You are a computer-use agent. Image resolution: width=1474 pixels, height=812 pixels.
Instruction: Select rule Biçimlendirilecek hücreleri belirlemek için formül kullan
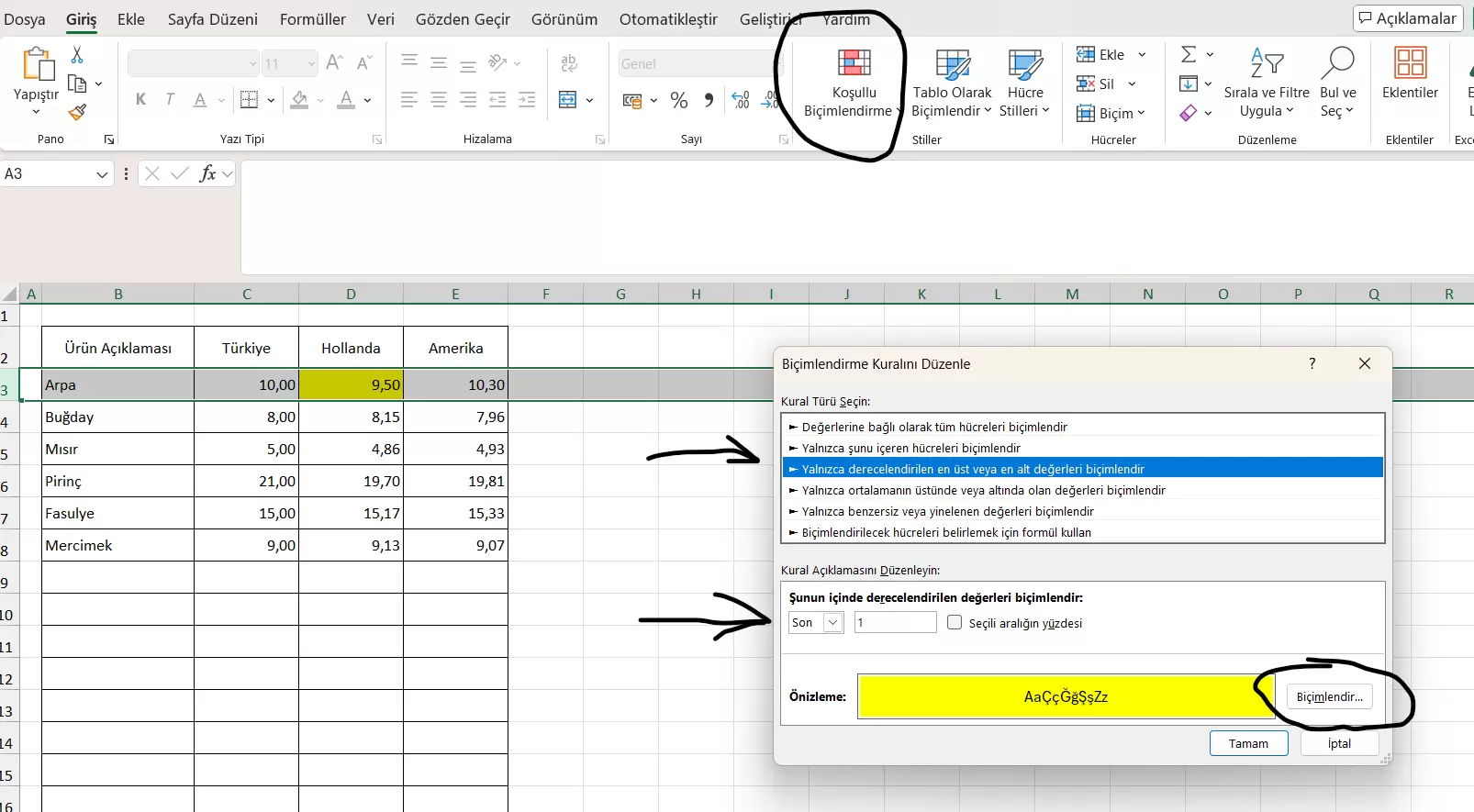pyautogui.click(x=946, y=532)
